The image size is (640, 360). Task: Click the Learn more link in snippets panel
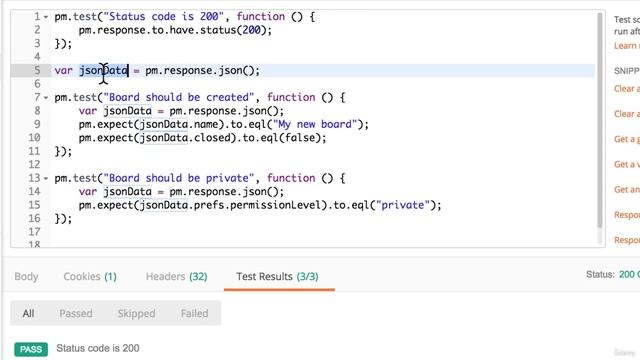click(x=627, y=46)
